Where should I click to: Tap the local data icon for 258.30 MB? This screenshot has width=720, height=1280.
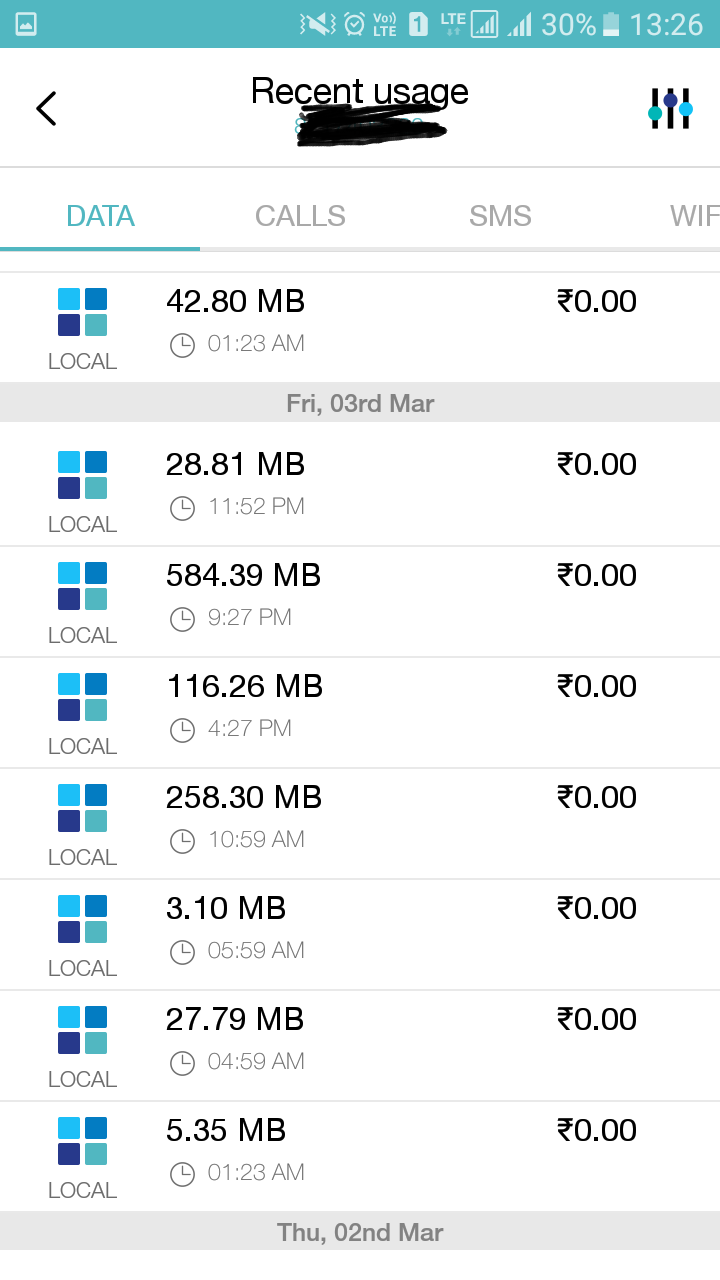pyautogui.click(x=82, y=808)
